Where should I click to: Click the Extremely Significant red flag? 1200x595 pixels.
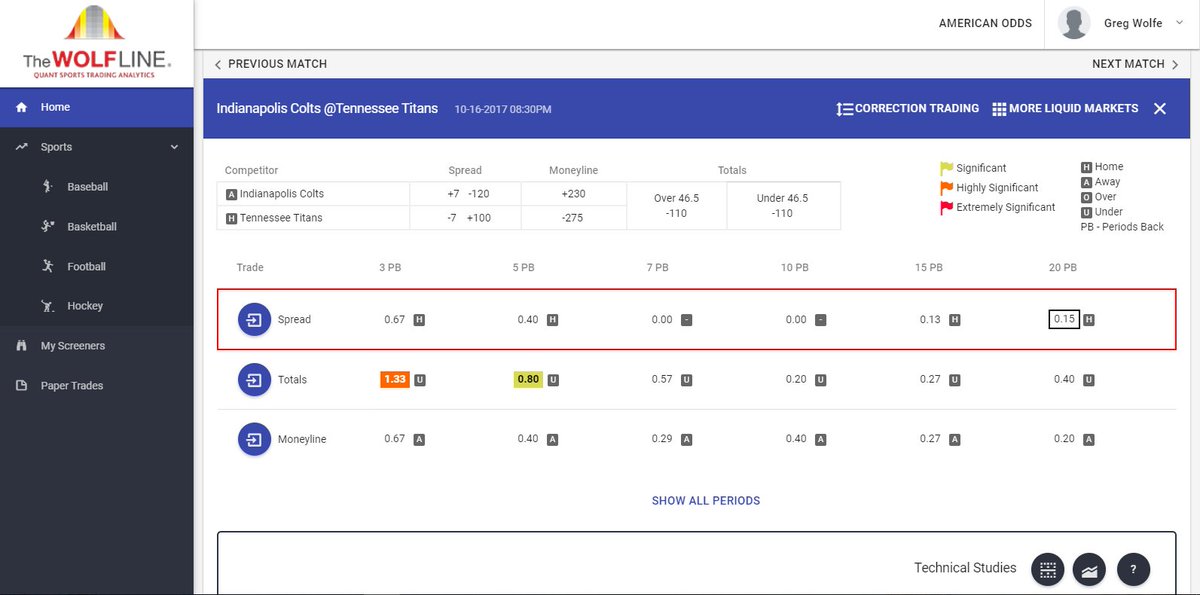coord(946,208)
